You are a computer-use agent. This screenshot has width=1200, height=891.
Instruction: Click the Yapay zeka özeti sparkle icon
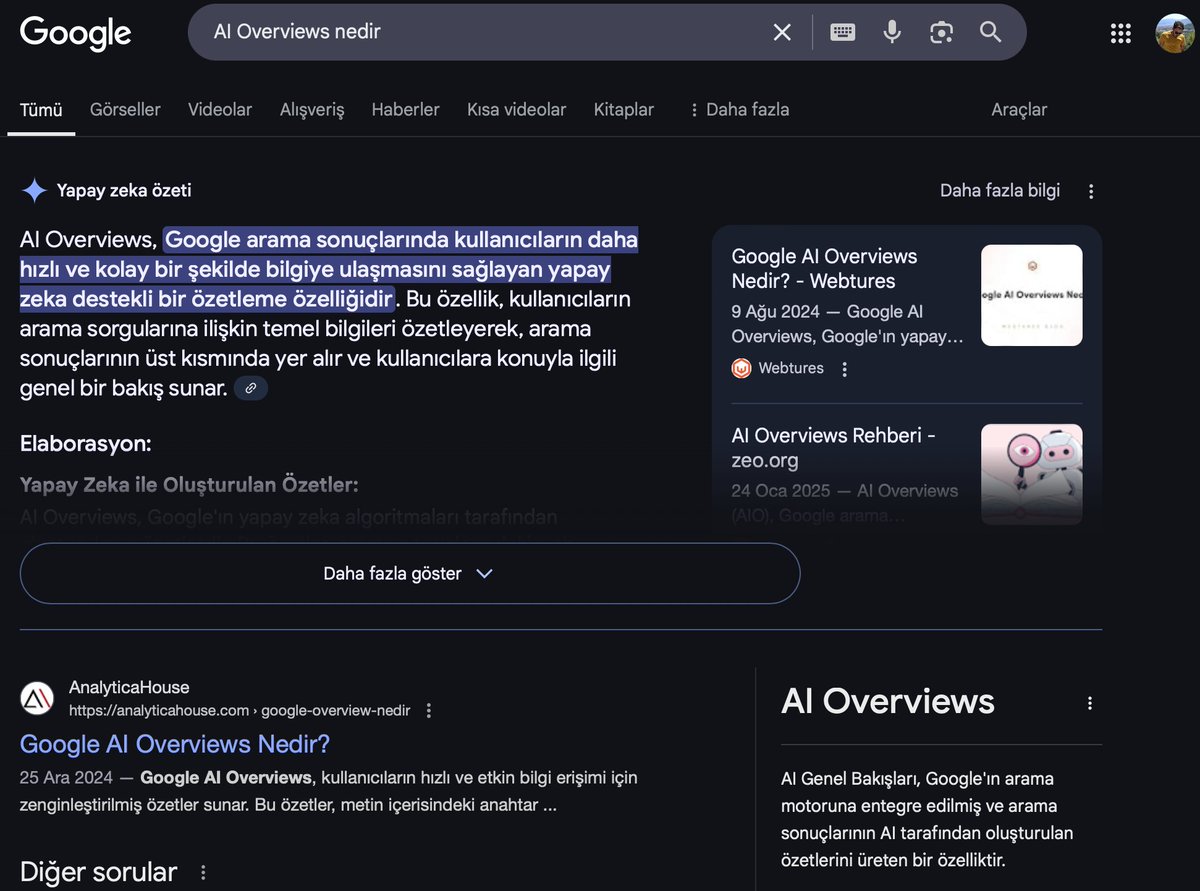click(x=35, y=191)
